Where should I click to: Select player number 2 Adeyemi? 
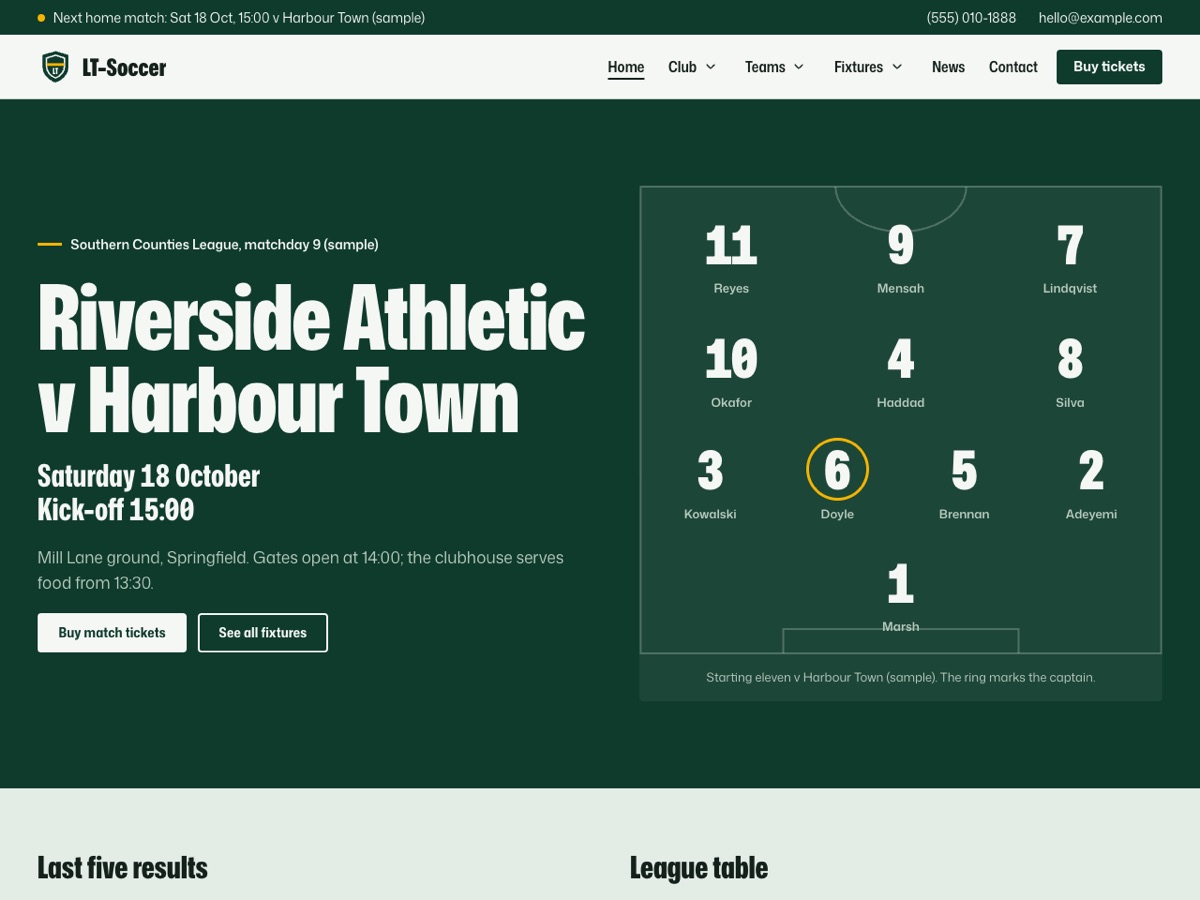coord(1091,484)
